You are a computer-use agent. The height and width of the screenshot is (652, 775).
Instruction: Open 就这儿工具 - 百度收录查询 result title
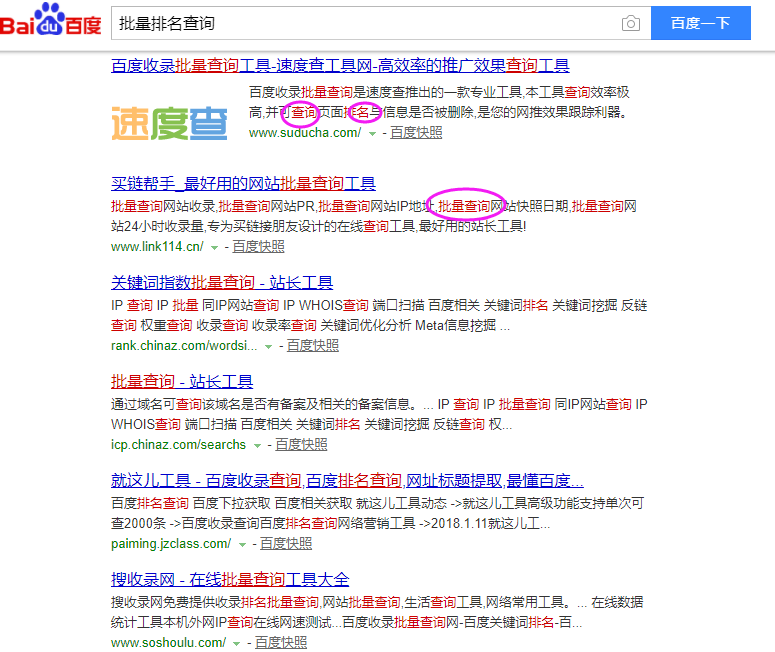coord(347,480)
